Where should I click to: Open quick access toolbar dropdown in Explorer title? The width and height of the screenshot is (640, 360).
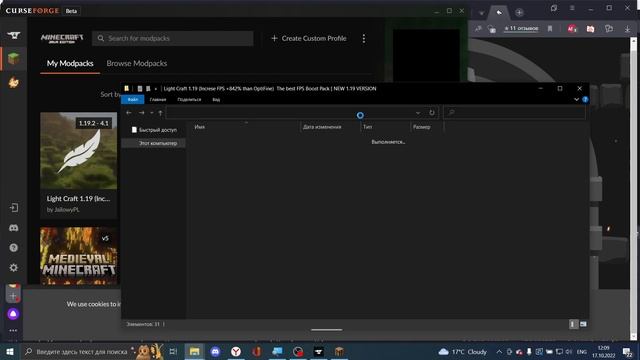tap(156, 89)
